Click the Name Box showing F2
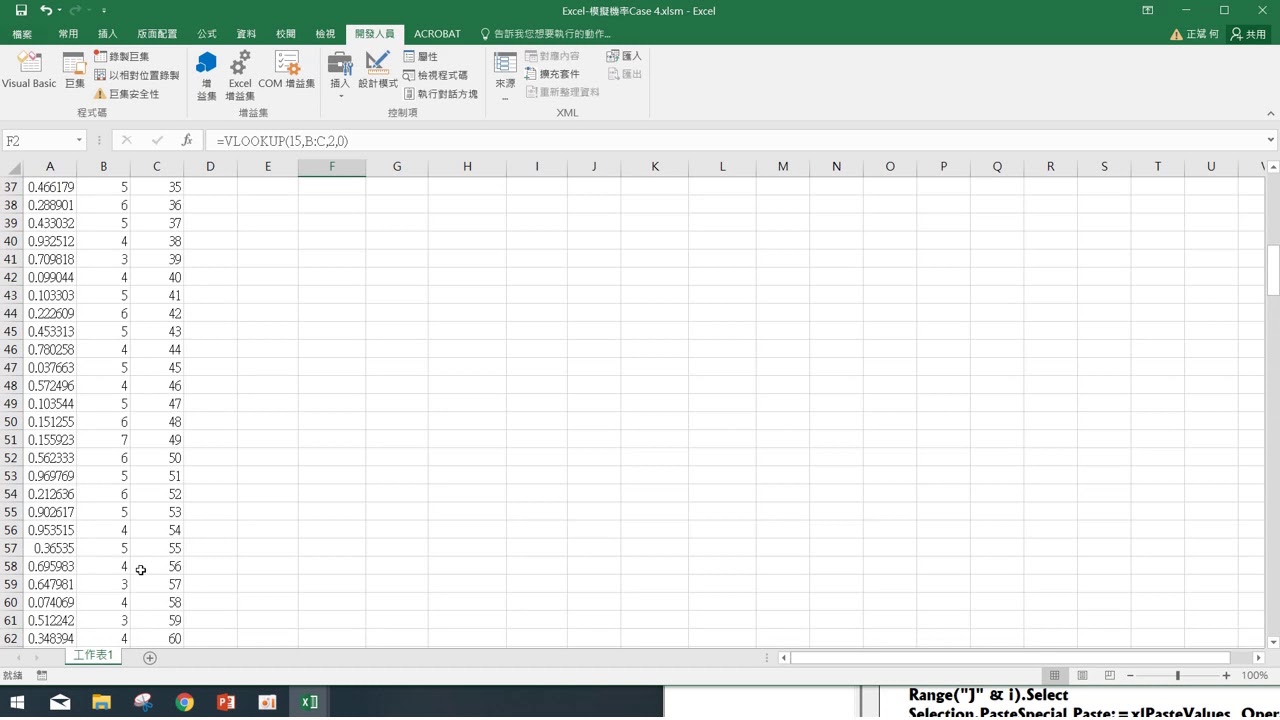The image size is (1280, 720). [x=38, y=141]
